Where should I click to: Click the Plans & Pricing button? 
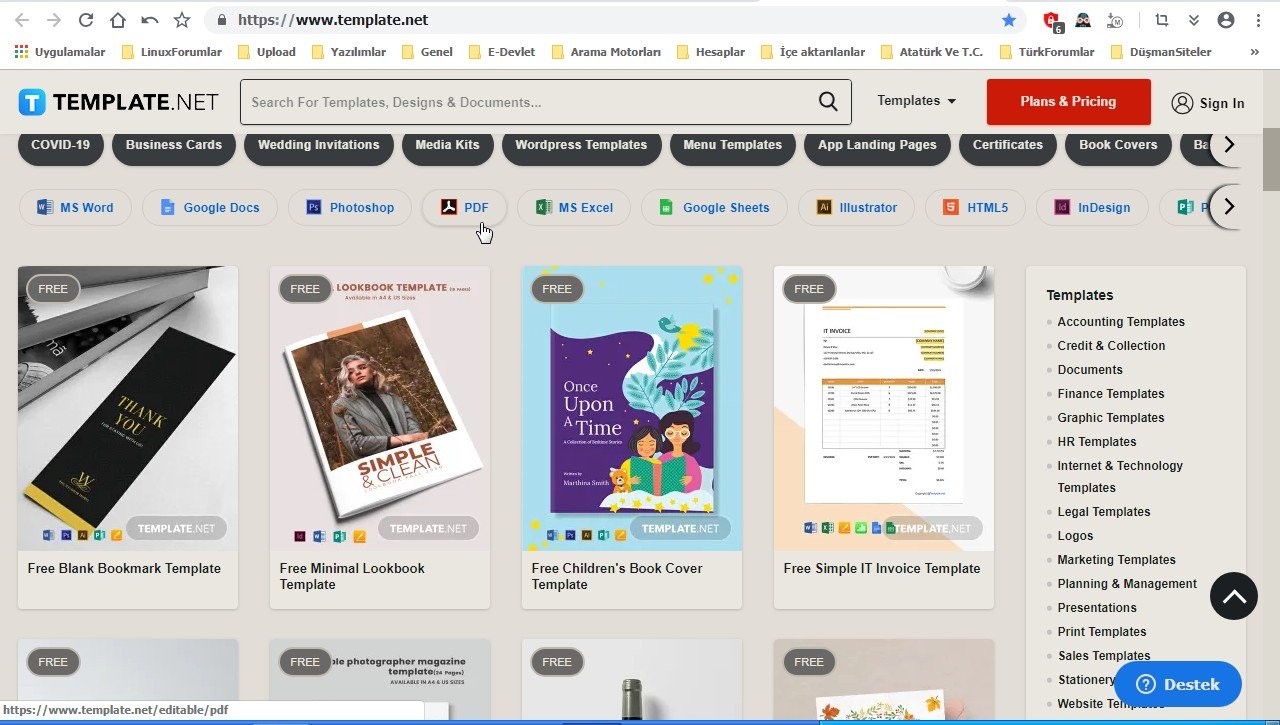pyautogui.click(x=1068, y=102)
